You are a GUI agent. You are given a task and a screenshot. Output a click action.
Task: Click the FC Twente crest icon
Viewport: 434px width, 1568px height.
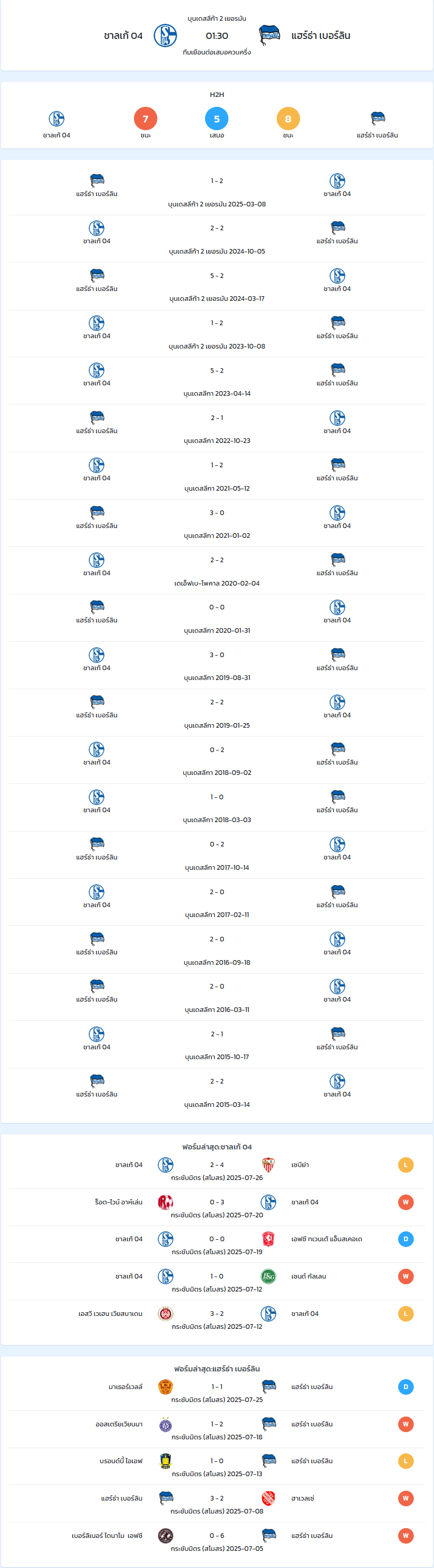268,1239
